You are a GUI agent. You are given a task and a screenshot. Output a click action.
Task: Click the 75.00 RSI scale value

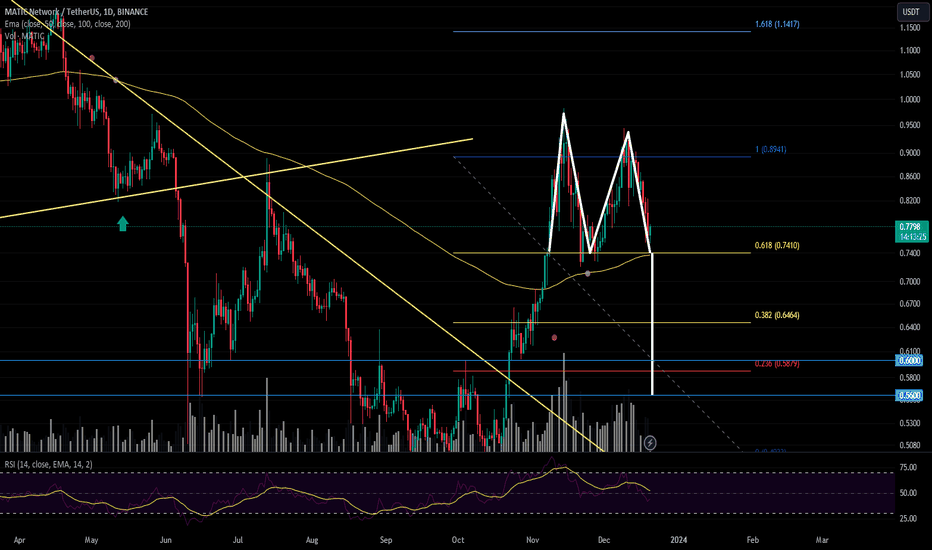908,467
